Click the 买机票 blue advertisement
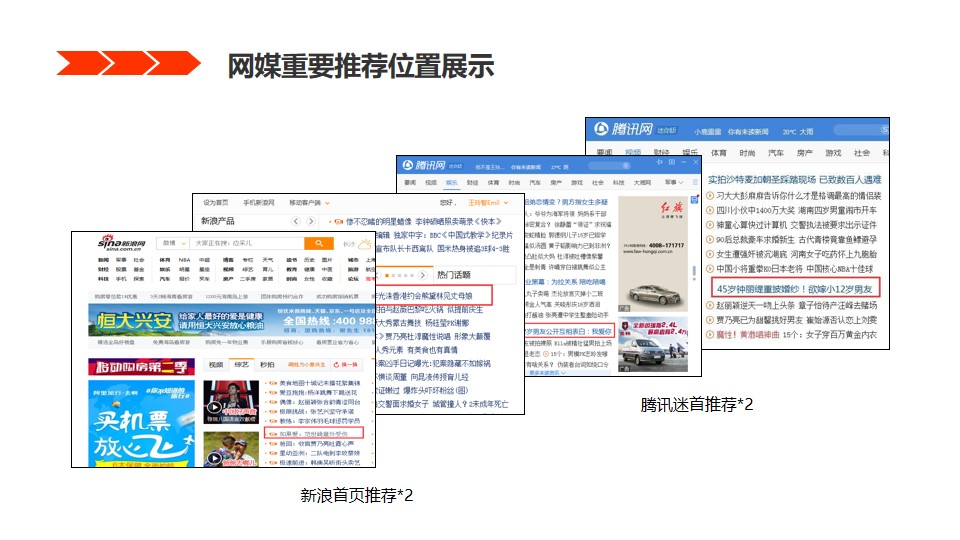The image size is (960, 540). click(x=141, y=424)
